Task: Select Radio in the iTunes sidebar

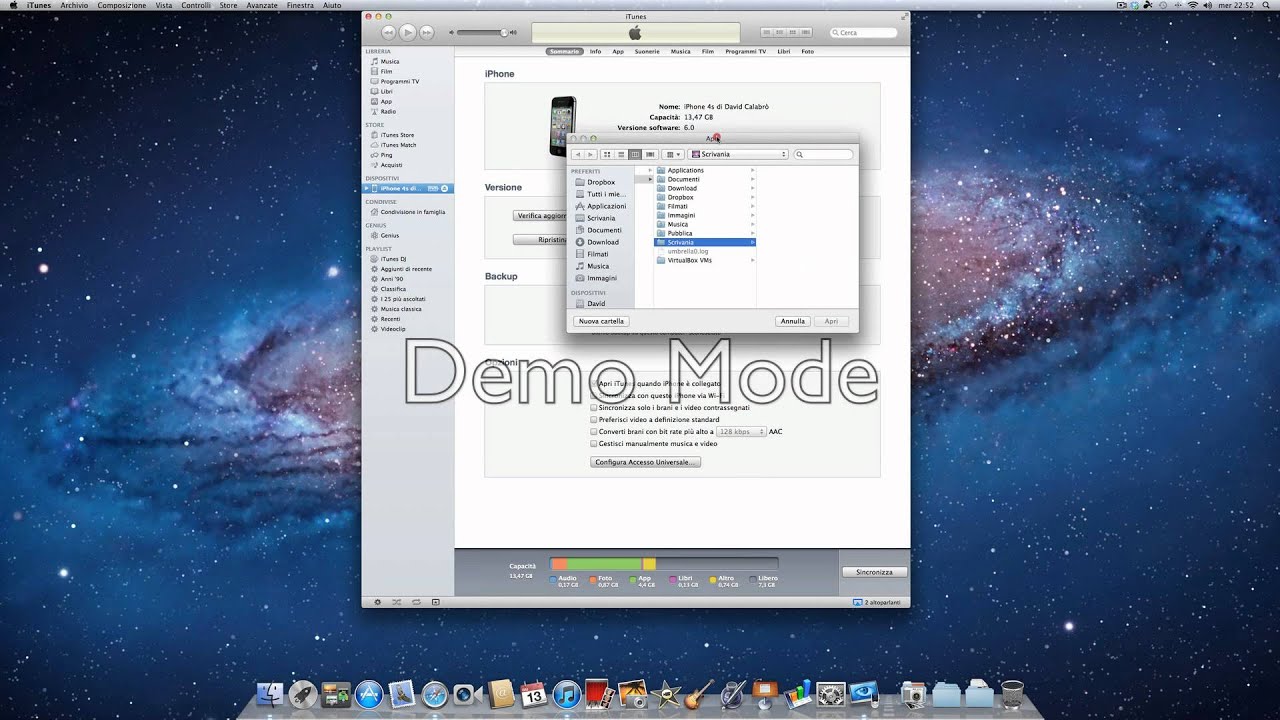Action: point(387,112)
